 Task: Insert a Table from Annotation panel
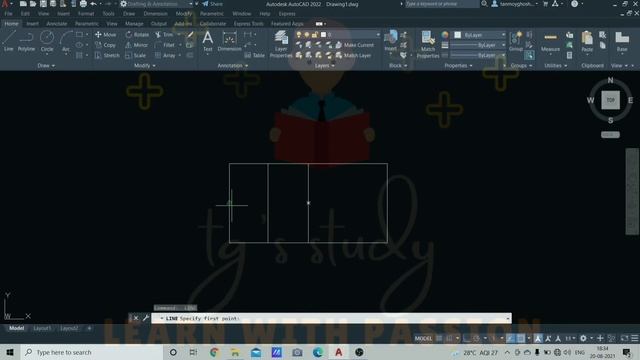click(255, 55)
